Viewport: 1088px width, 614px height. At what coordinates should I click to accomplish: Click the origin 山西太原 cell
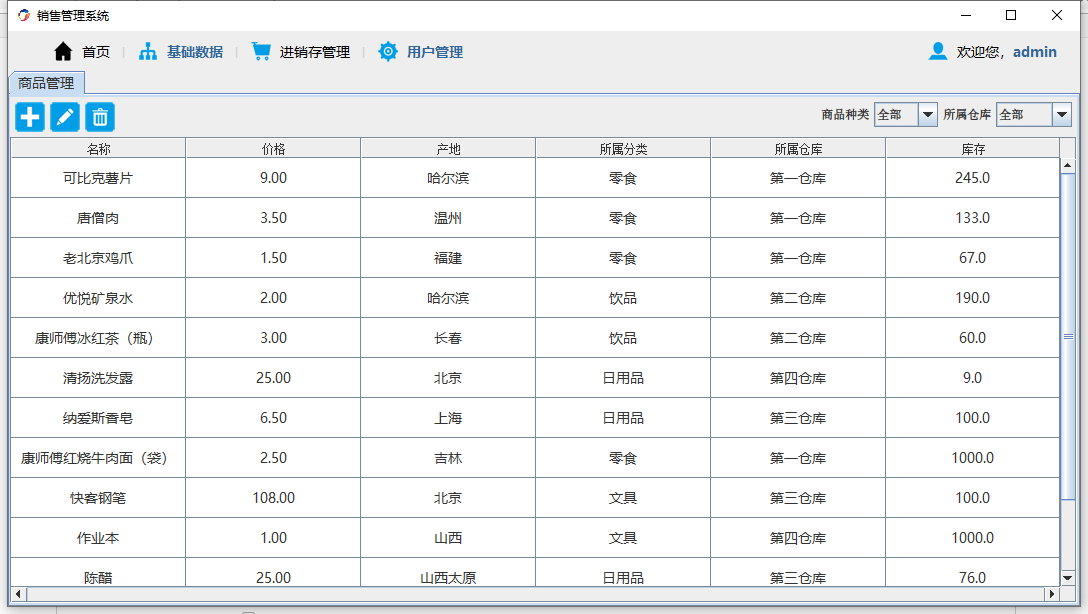[x=448, y=573]
